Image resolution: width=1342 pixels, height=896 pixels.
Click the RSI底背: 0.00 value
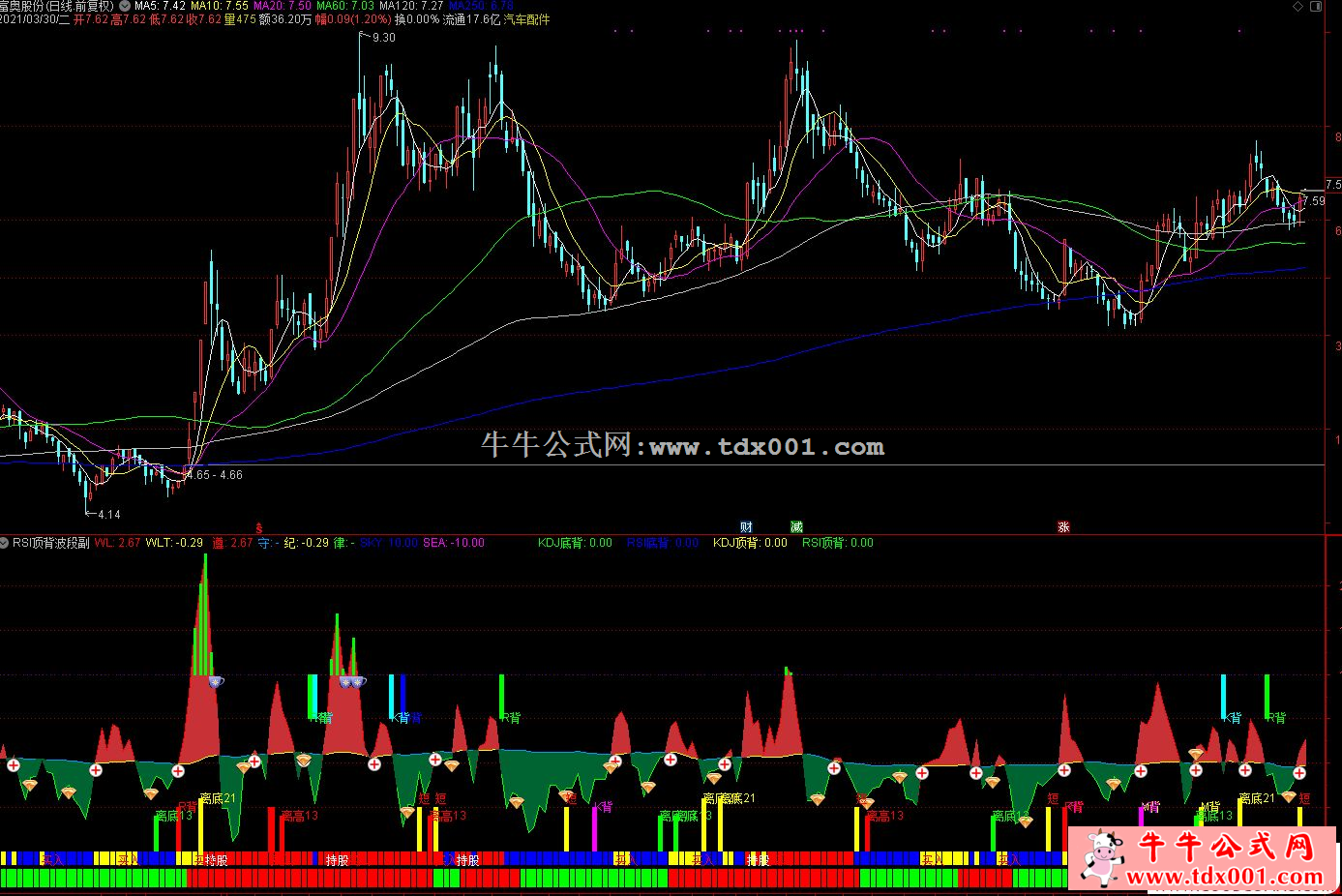(663, 543)
